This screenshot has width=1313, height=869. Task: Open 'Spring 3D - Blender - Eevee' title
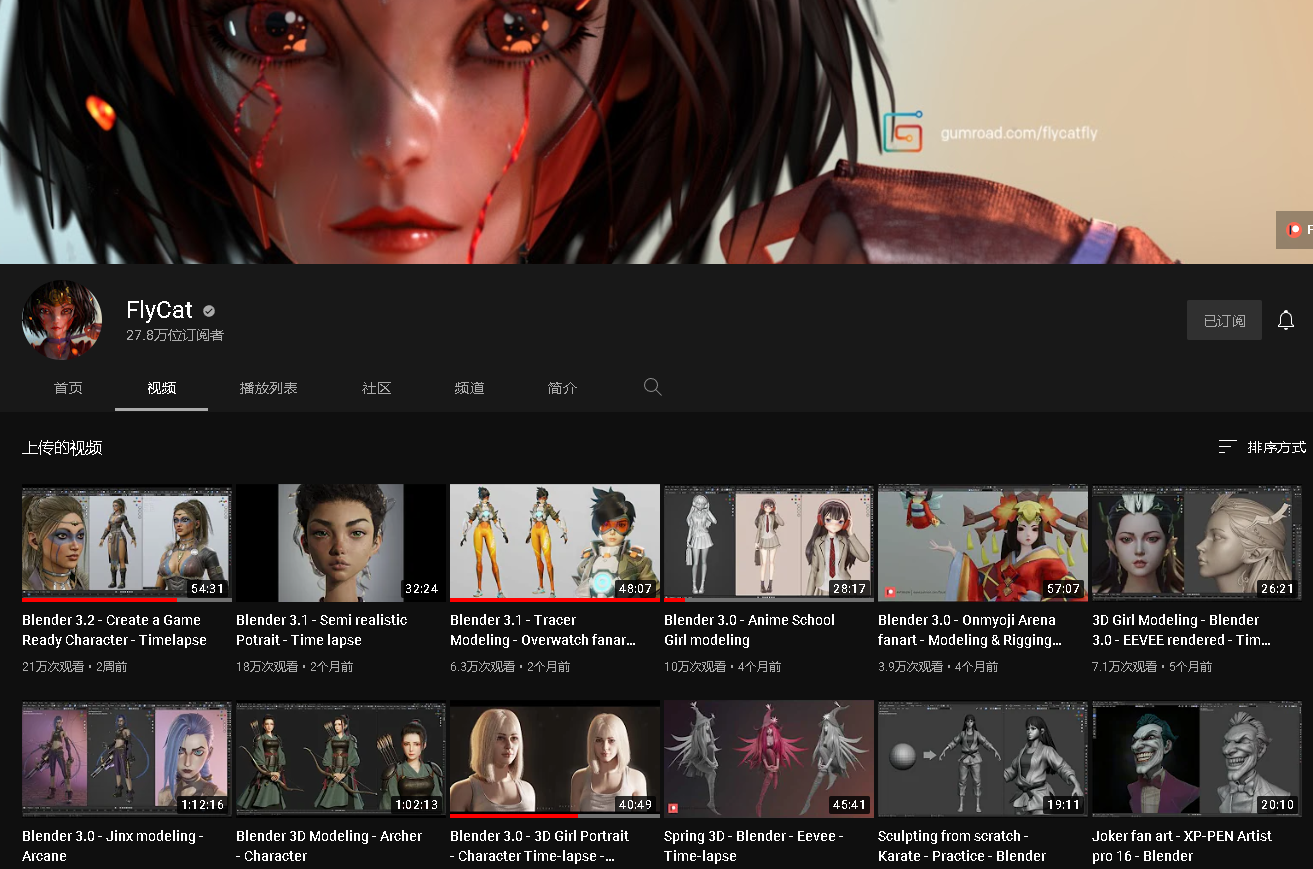click(753, 845)
